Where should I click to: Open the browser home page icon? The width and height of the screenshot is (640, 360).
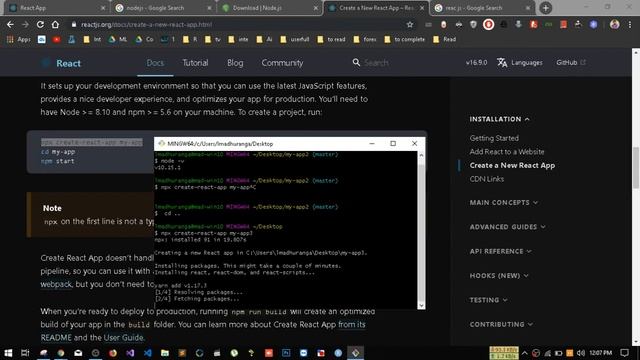[55, 24]
